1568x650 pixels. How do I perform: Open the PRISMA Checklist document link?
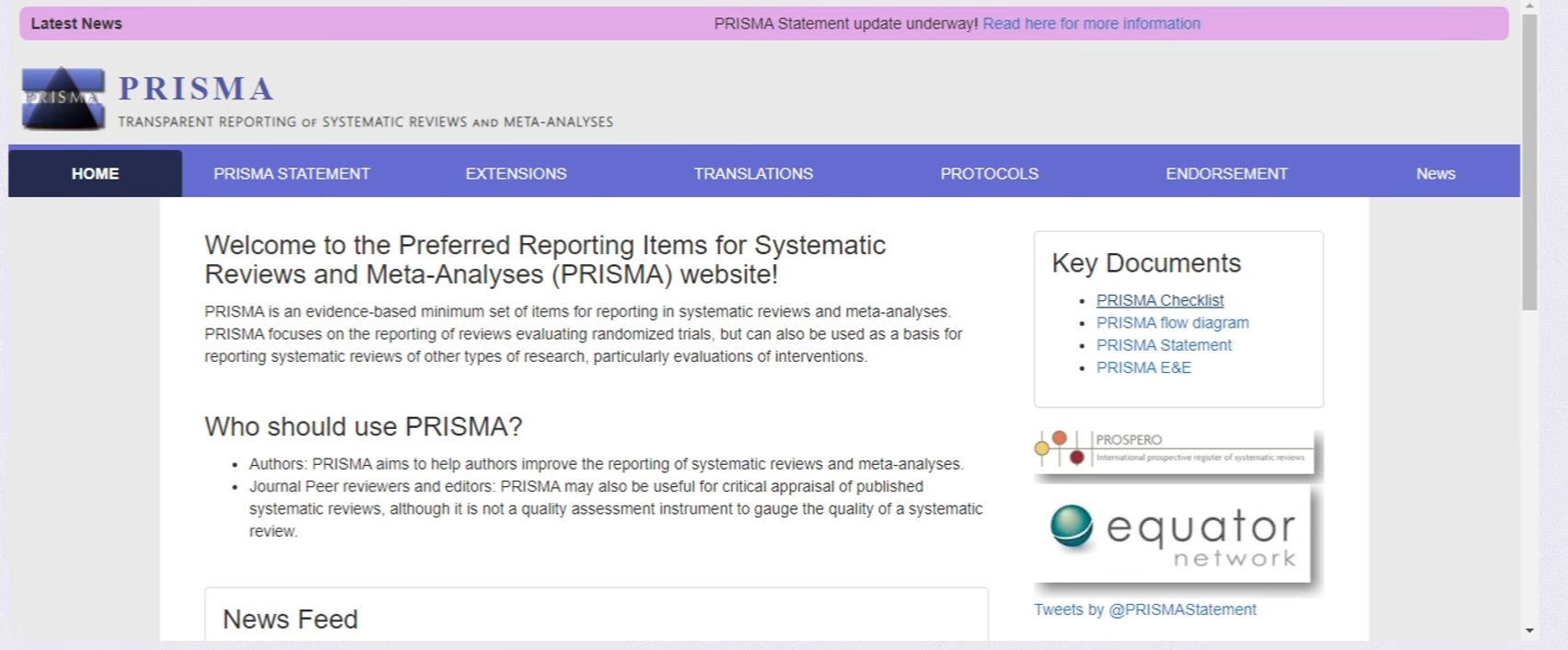(x=1159, y=300)
